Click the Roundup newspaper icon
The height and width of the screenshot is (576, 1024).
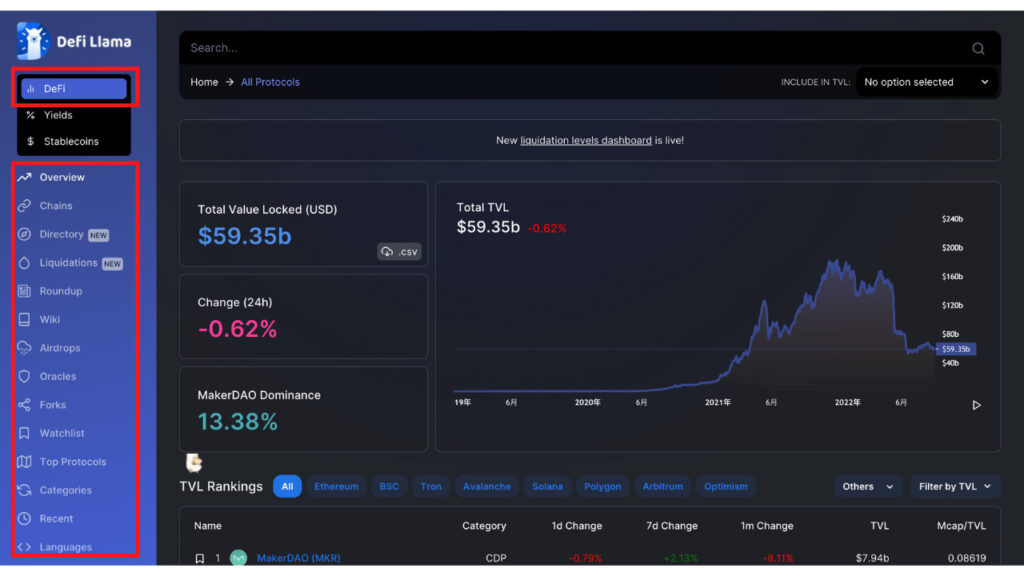(24, 291)
